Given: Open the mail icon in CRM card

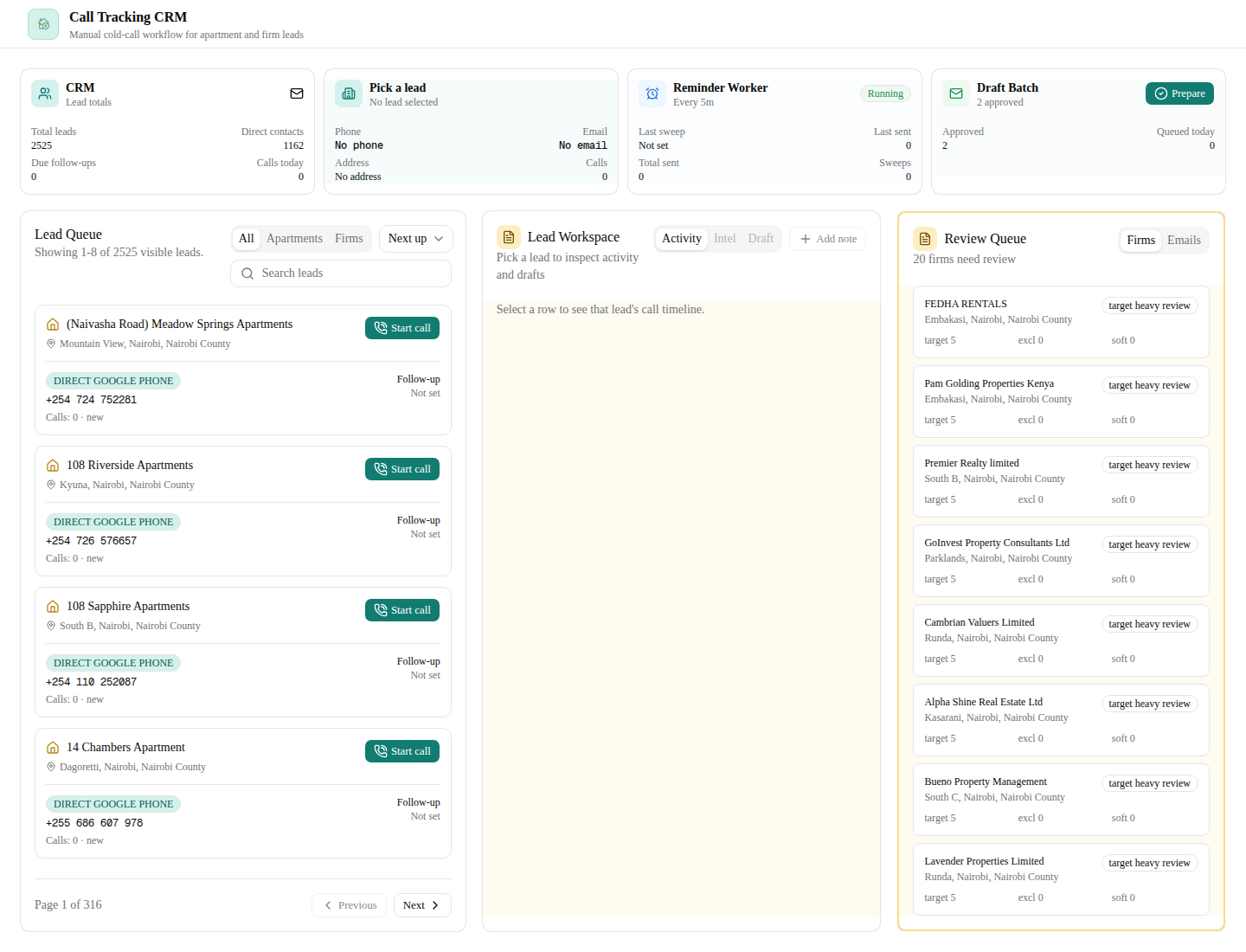Looking at the screenshot, I should [297, 93].
